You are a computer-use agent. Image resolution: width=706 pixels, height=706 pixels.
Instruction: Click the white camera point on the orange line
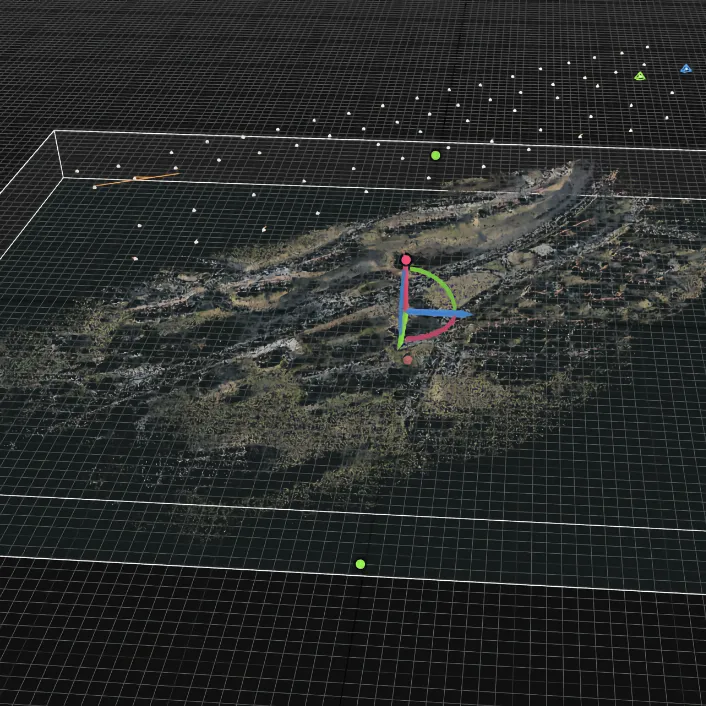pos(136,179)
